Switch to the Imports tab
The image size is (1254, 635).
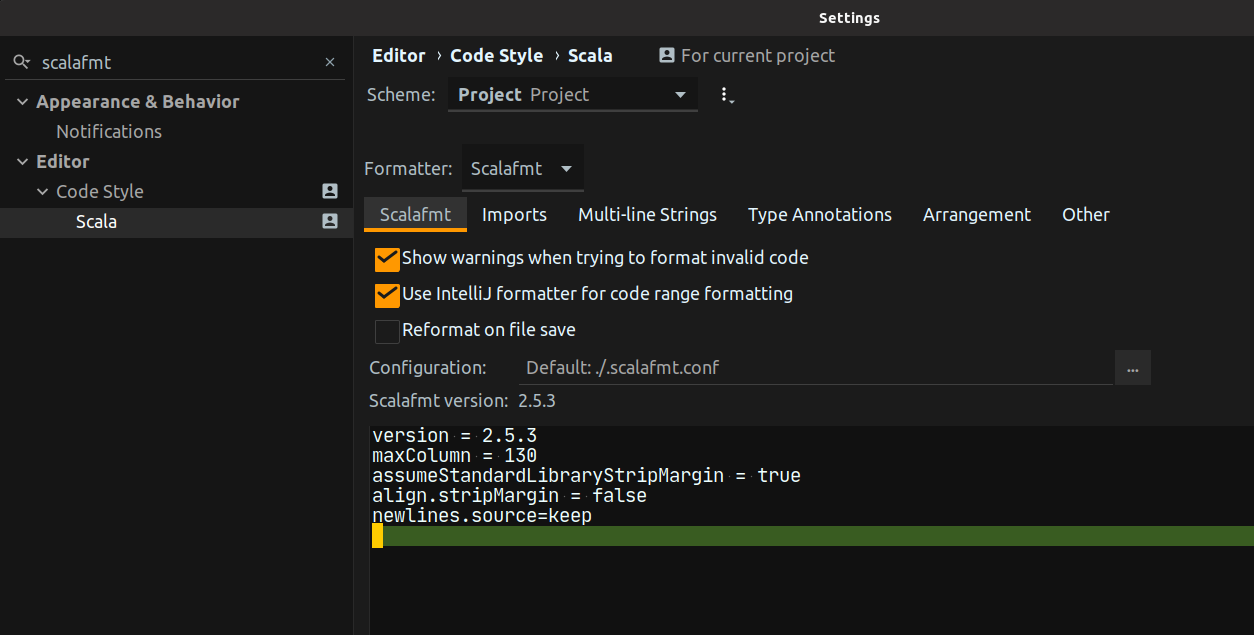click(514, 215)
